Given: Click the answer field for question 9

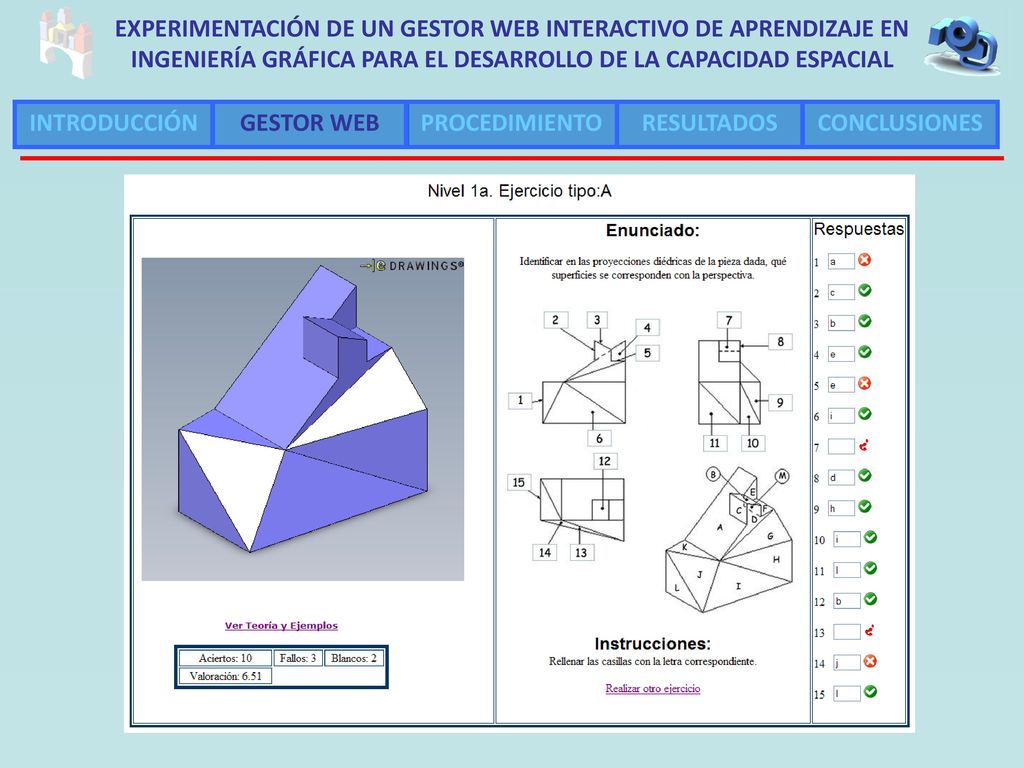Looking at the screenshot, I should (840, 508).
